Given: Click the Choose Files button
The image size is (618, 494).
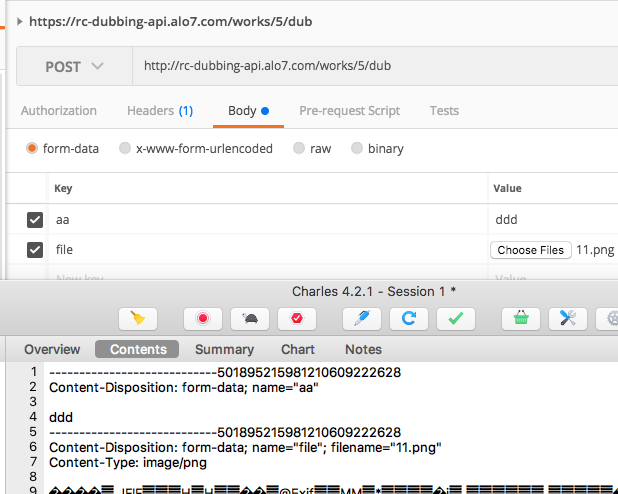Looking at the screenshot, I should [531, 250].
